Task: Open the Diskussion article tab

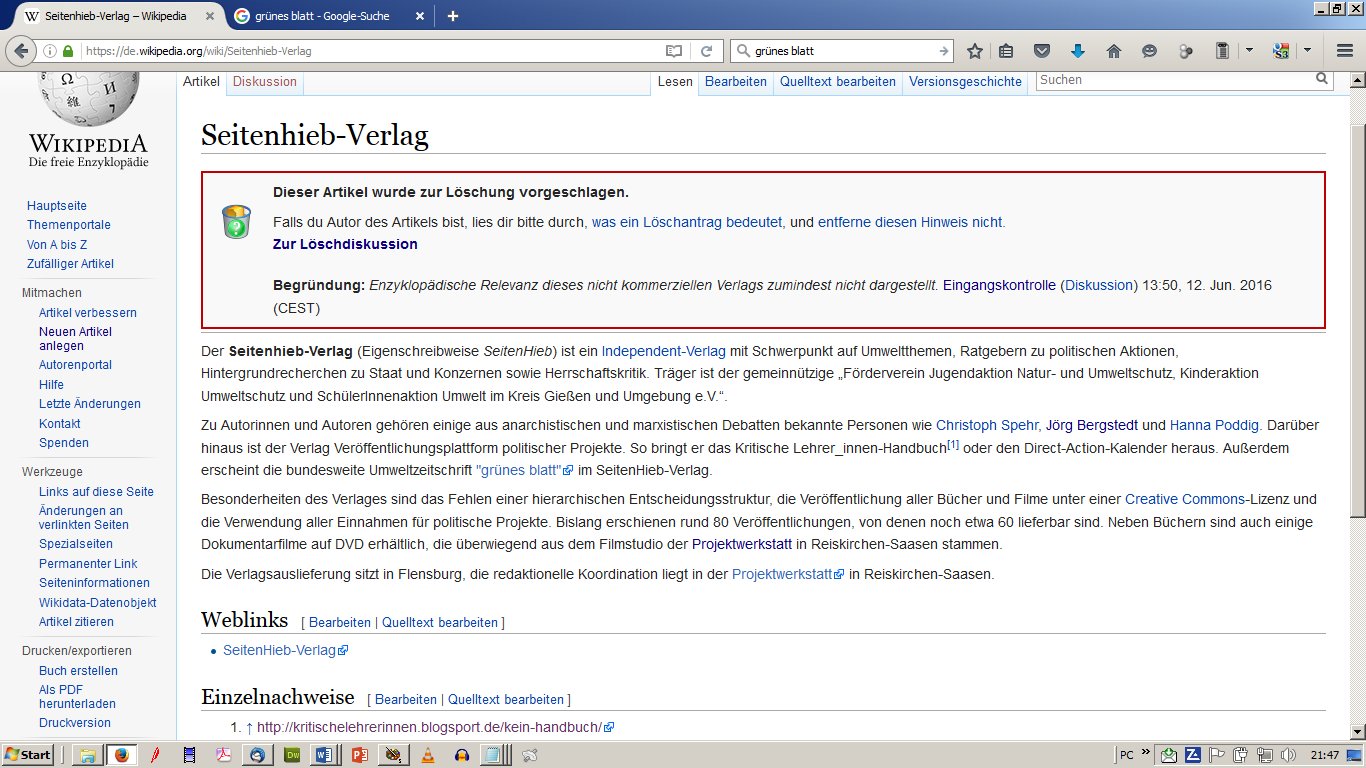Action: [265, 82]
